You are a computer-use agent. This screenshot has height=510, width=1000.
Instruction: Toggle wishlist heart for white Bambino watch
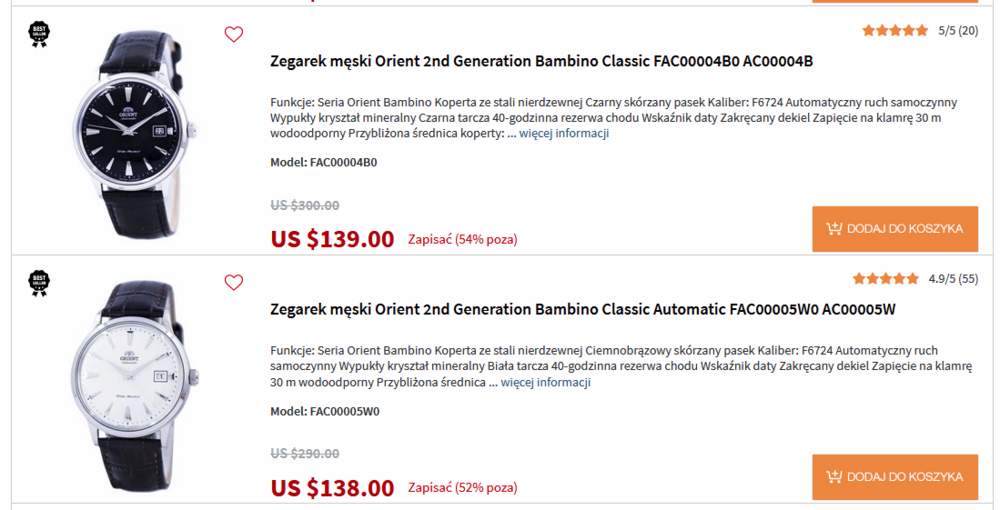[234, 283]
